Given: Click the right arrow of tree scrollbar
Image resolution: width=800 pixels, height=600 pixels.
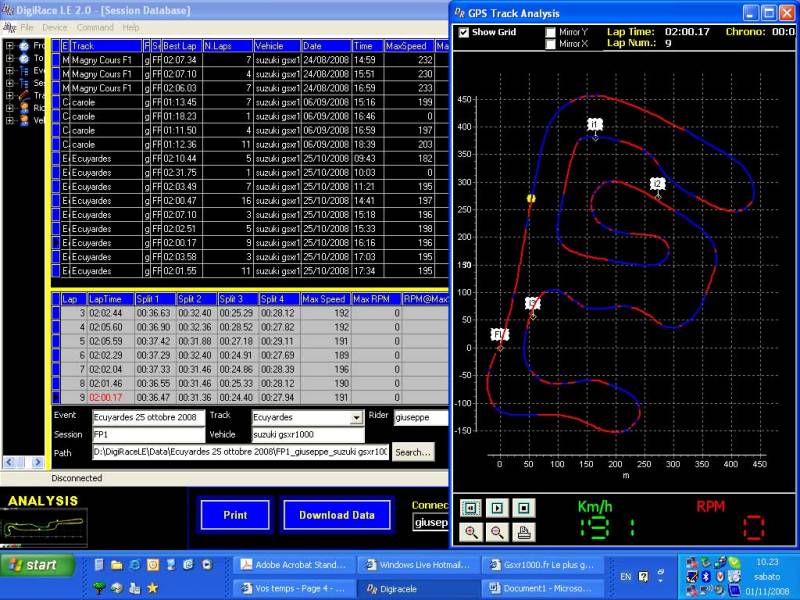Looking at the screenshot, I should tap(38, 462).
